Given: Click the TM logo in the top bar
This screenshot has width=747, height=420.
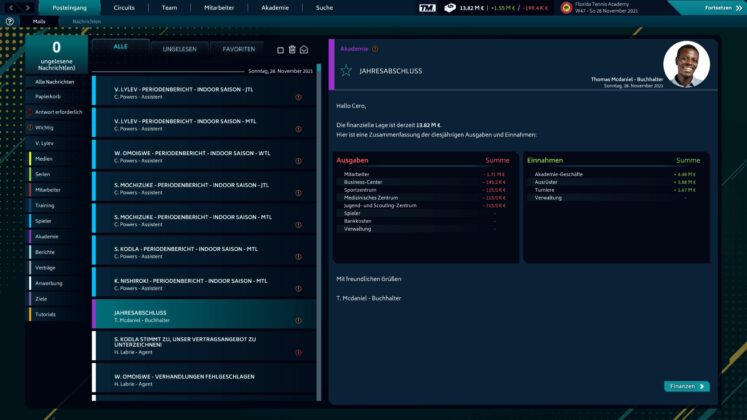Looking at the screenshot, I should tap(427, 8).
